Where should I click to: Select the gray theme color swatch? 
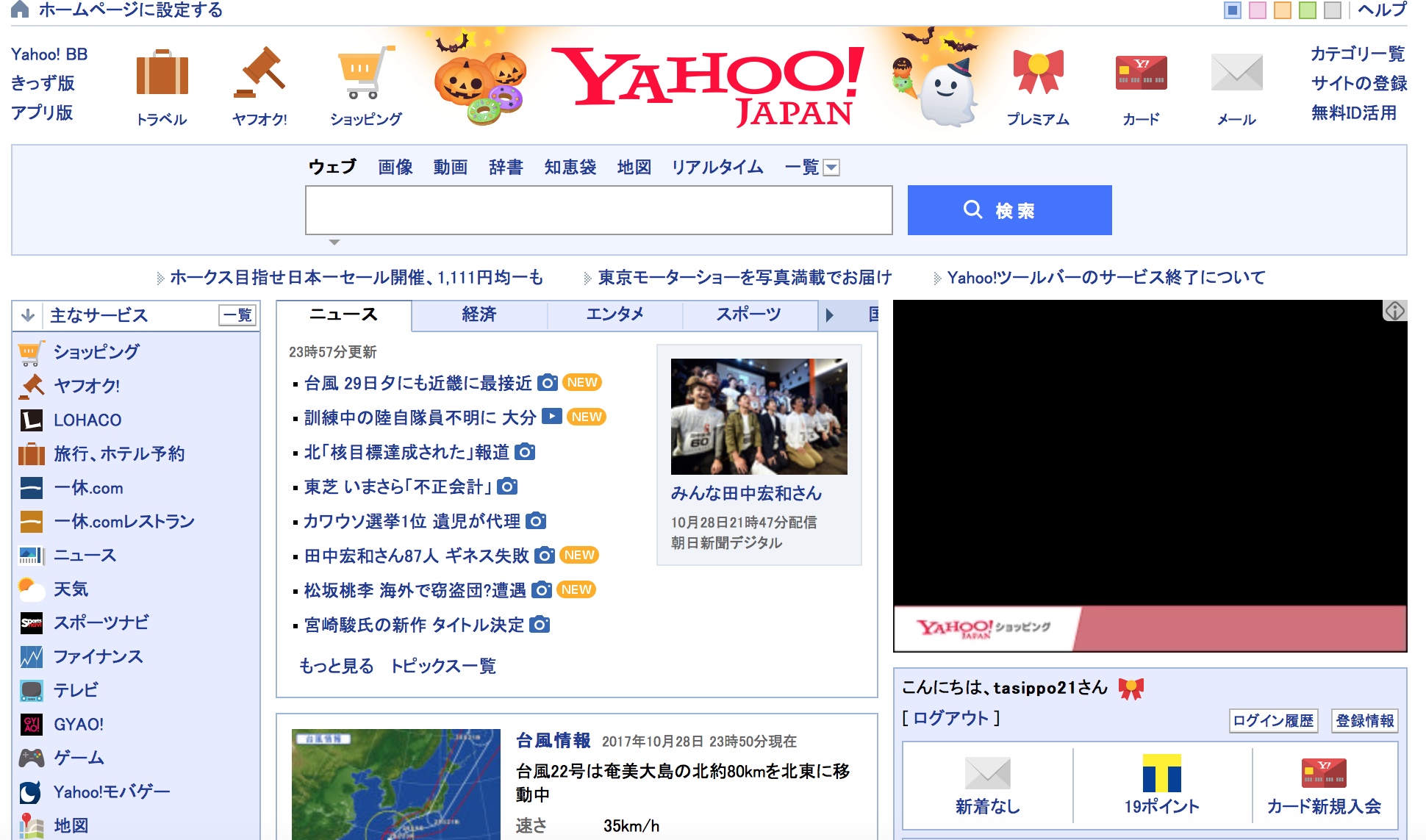1333,10
